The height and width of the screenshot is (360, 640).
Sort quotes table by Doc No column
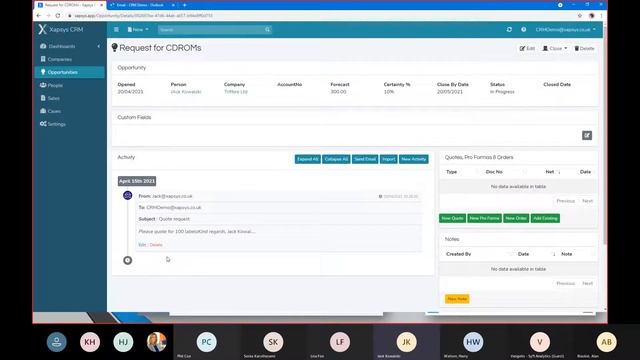point(494,172)
